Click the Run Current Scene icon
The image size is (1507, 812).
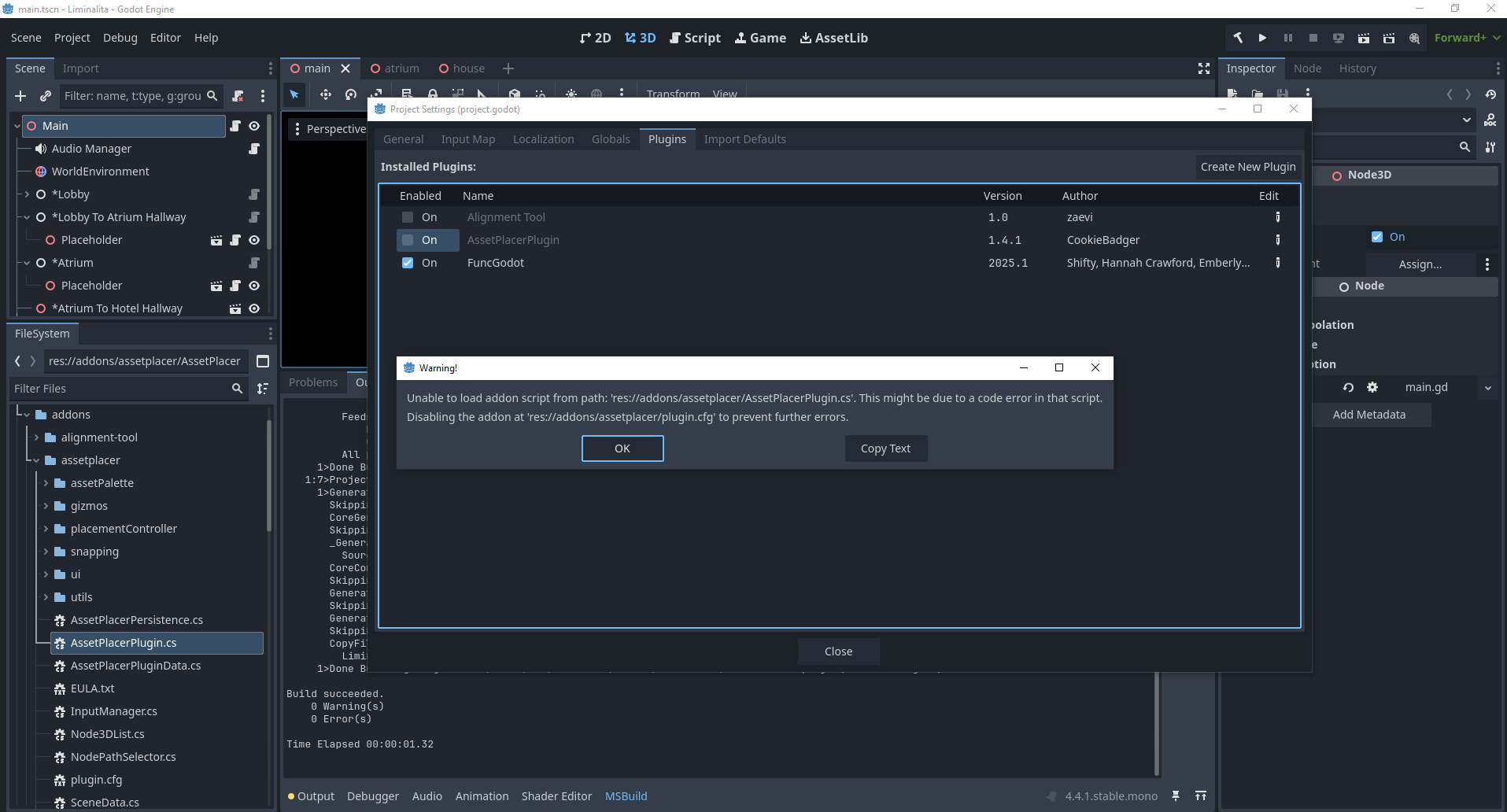pos(1364,38)
